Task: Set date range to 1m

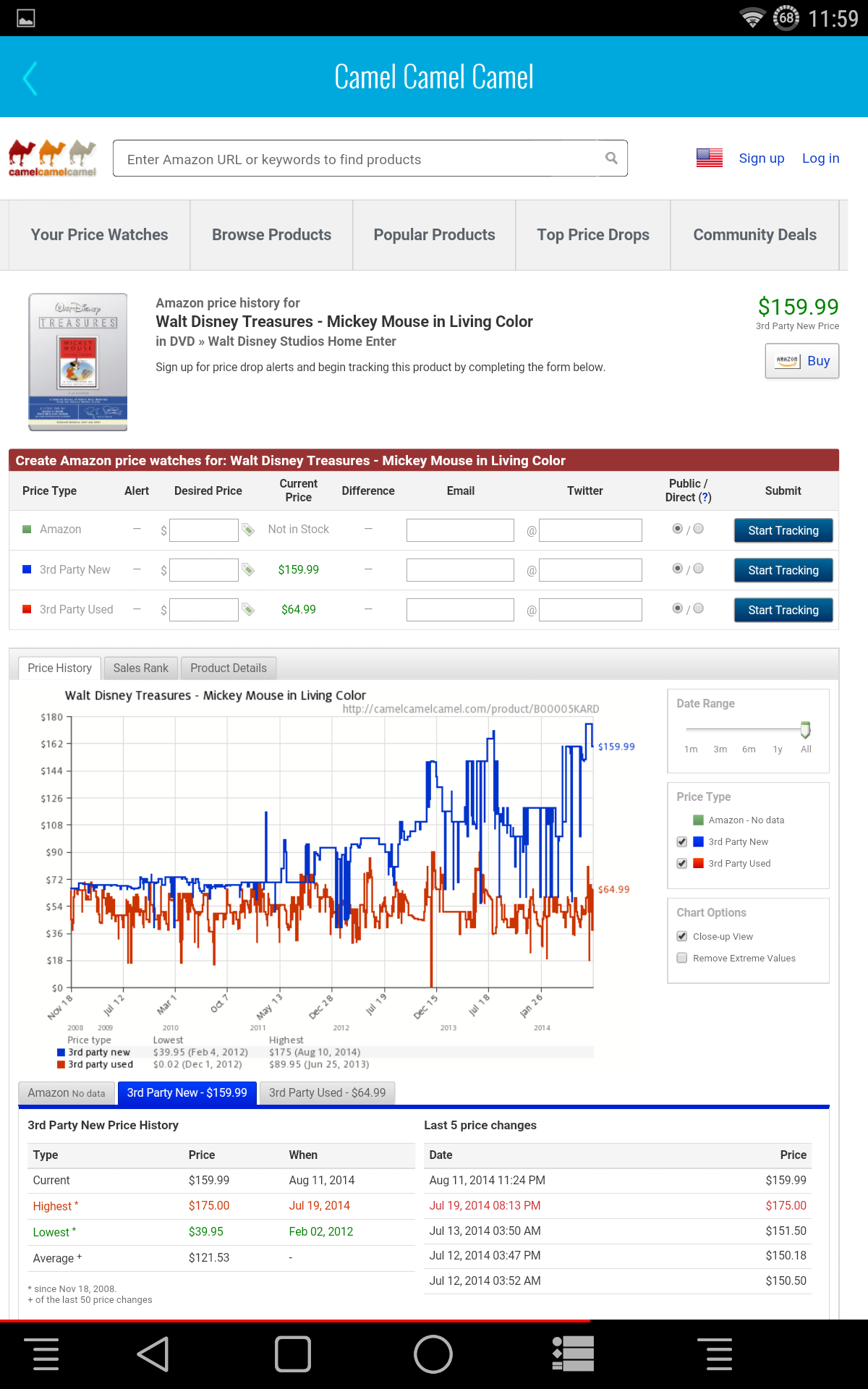Action: click(x=691, y=749)
